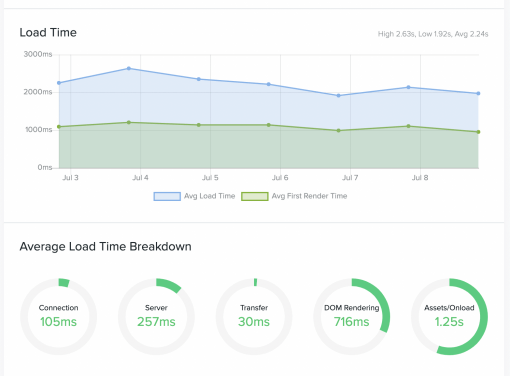Select the DOM Rendering 716ms donut gauge
The image size is (510, 376).
tap(352, 316)
